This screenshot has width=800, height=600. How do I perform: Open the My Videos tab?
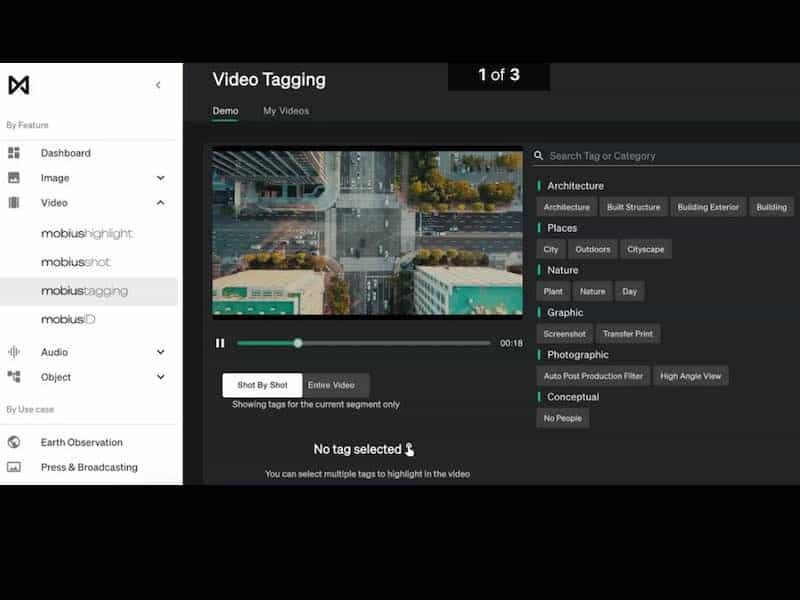pos(286,111)
